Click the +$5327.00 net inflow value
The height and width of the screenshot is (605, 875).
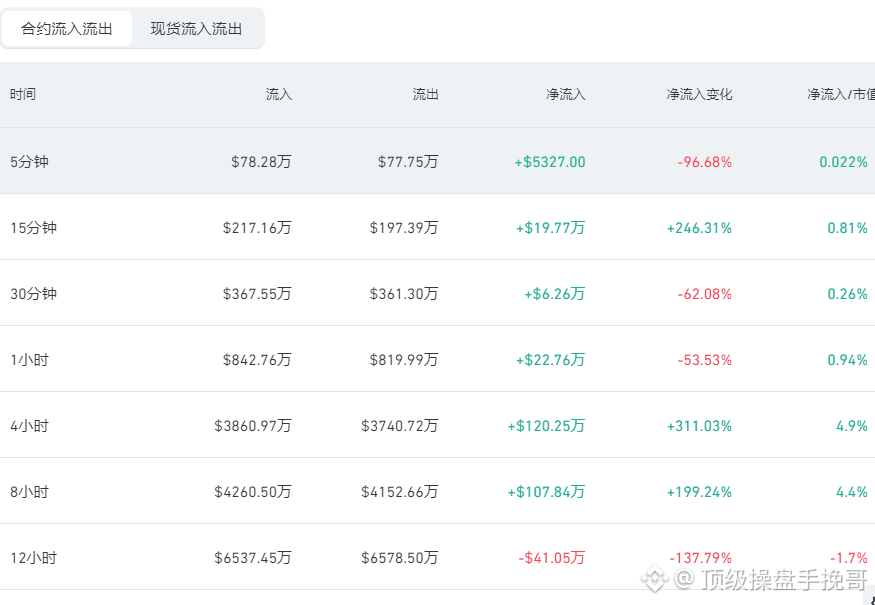[x=550, y=162]
